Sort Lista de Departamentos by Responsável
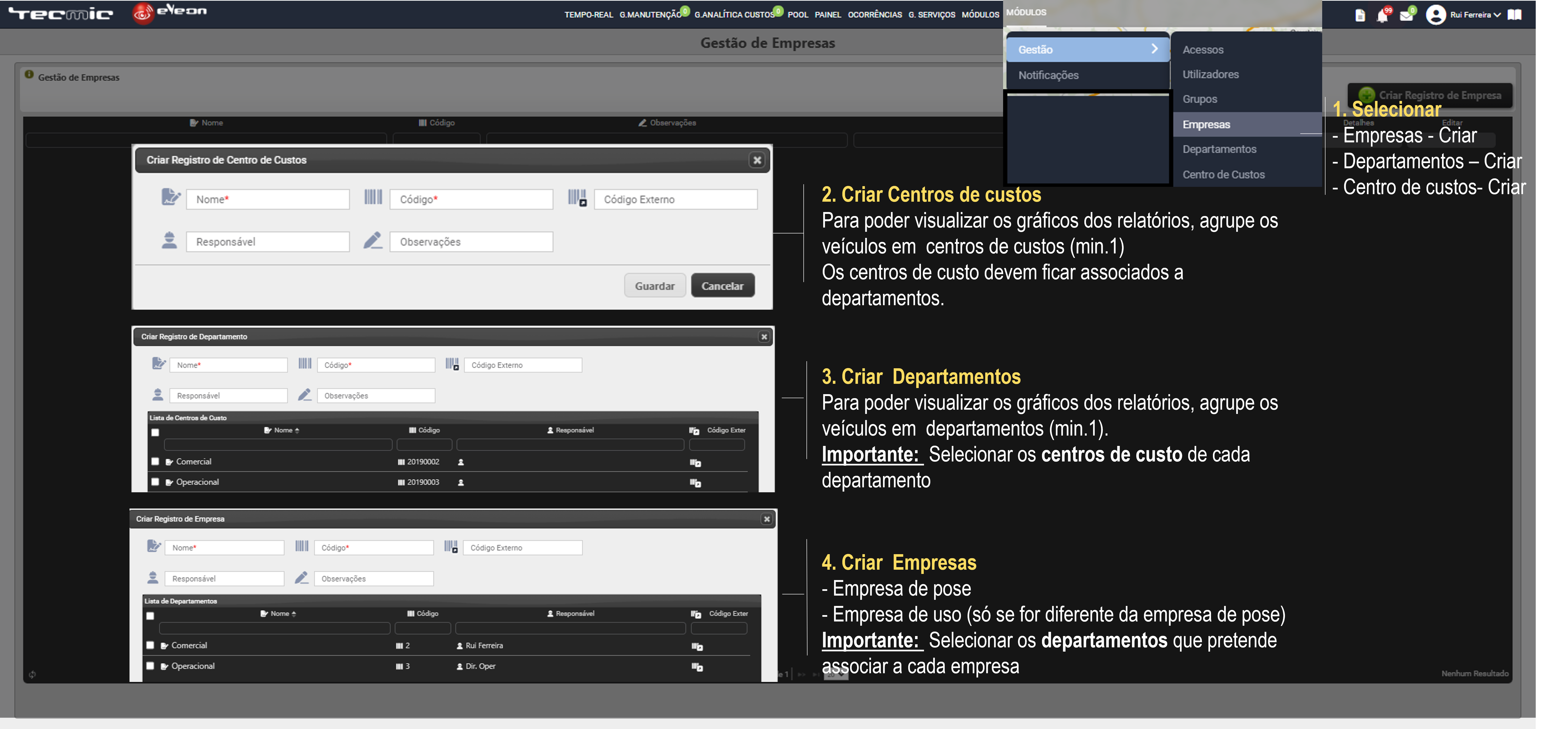The image size is (1568, 729). coord(571,613)
